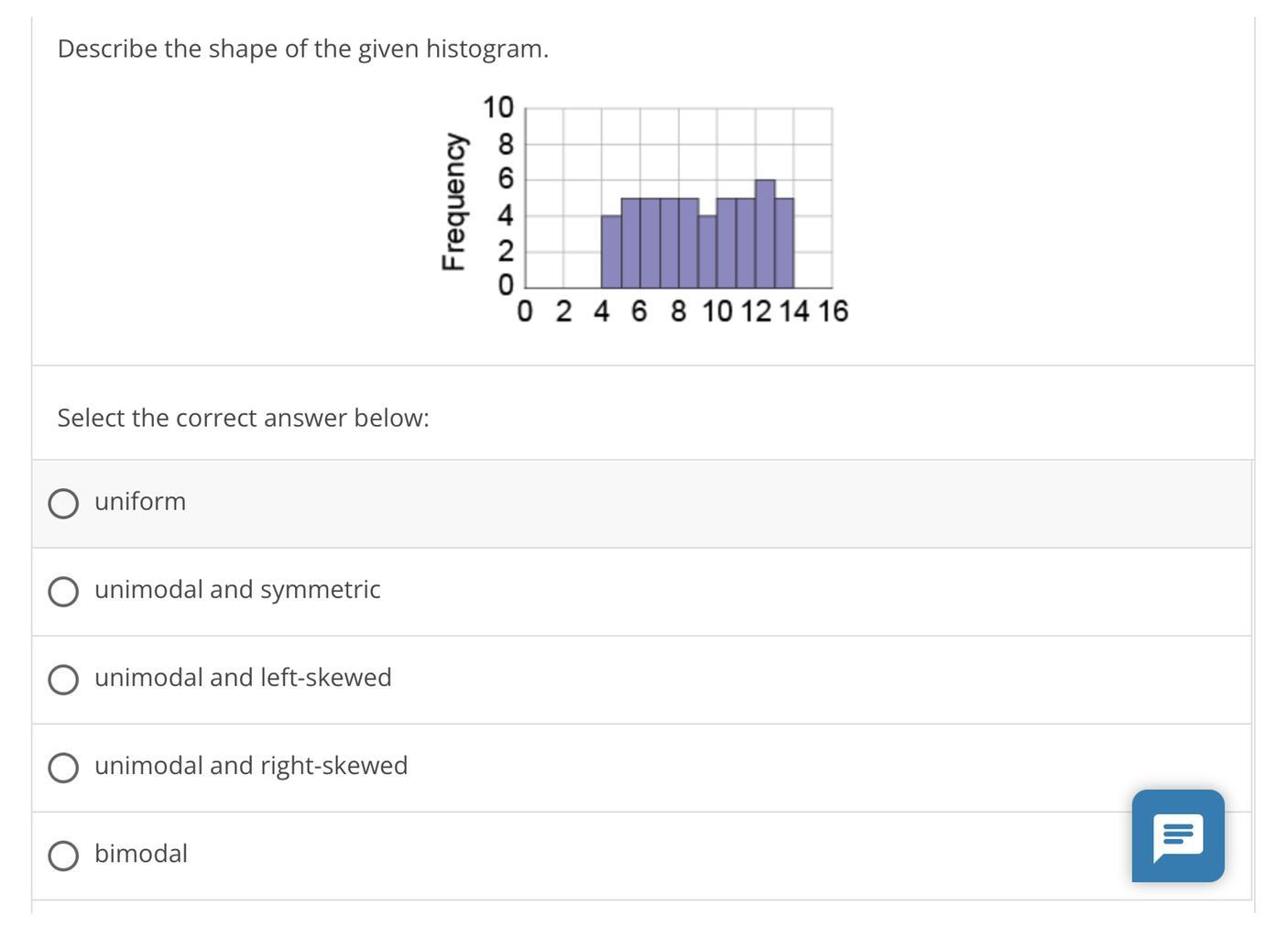Click the "Select the correct answer below" prompt
Screen dimensions: 1288x927
pyautogui.click(x=243, y=418)
